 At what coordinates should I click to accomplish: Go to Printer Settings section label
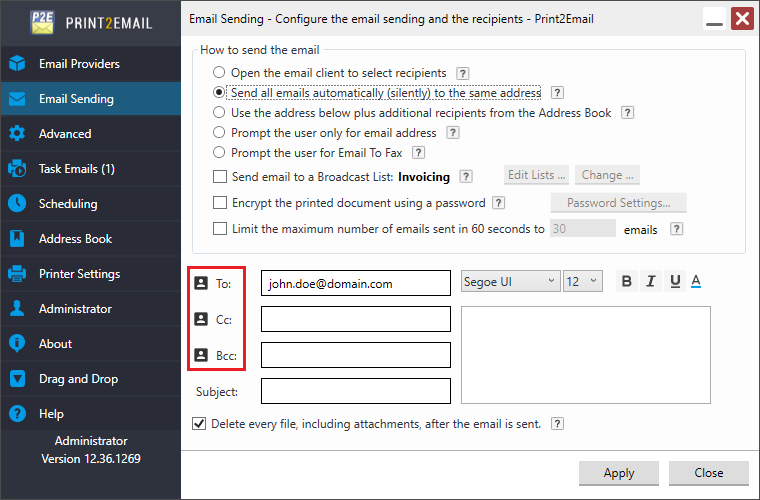click(x=79, y=274)
